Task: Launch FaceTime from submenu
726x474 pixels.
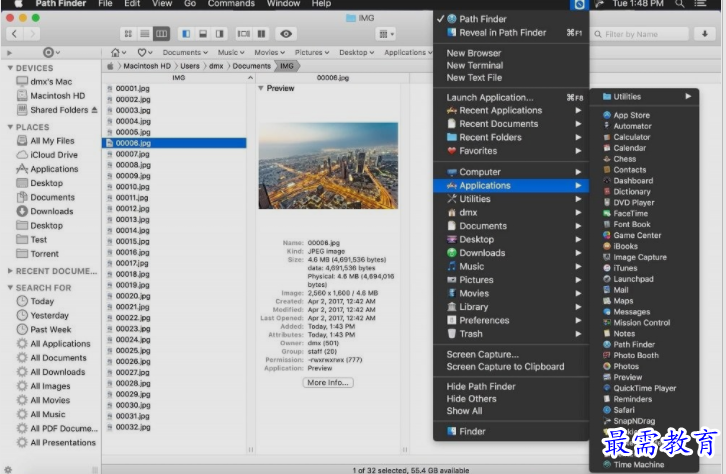Action: coord(644,213)
